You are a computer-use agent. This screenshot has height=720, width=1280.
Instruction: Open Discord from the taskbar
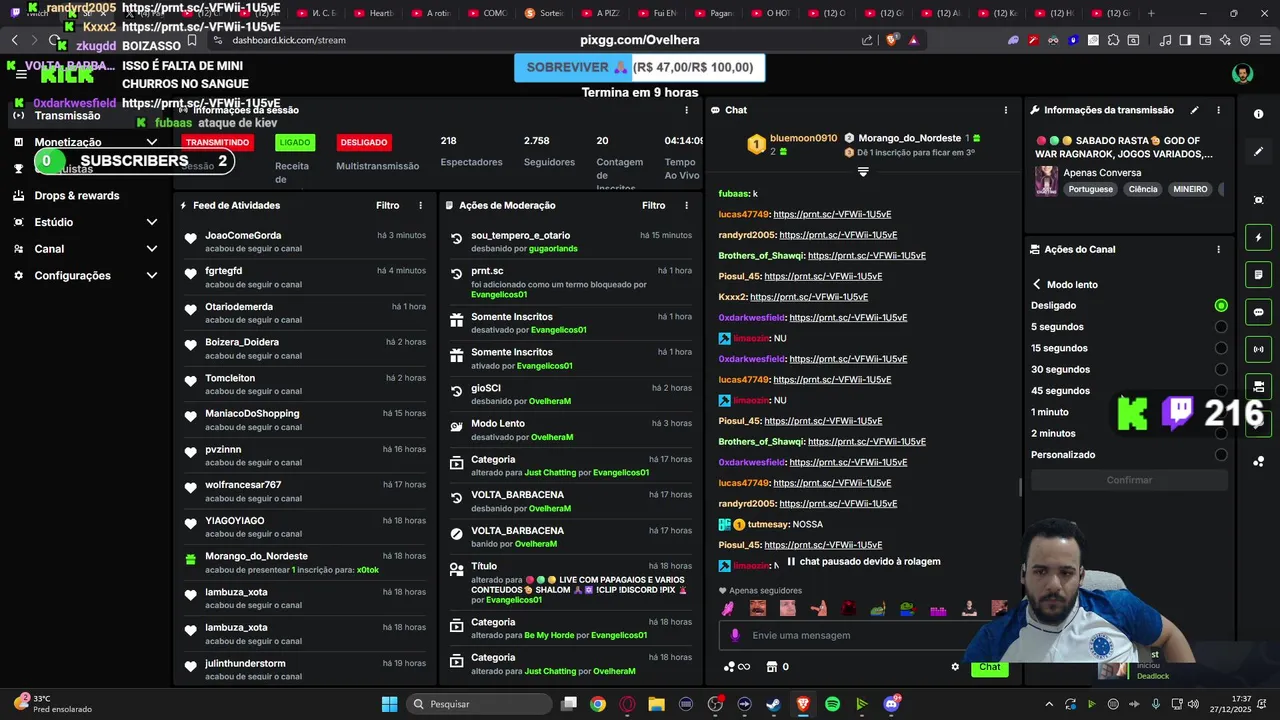point(891,704)
